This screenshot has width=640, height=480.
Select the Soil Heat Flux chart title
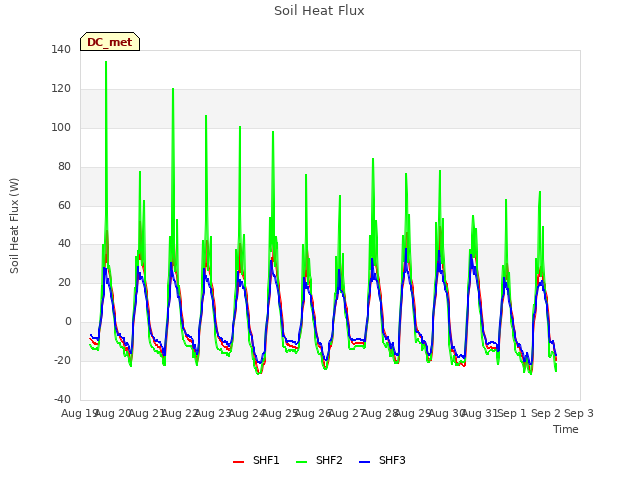319,11
